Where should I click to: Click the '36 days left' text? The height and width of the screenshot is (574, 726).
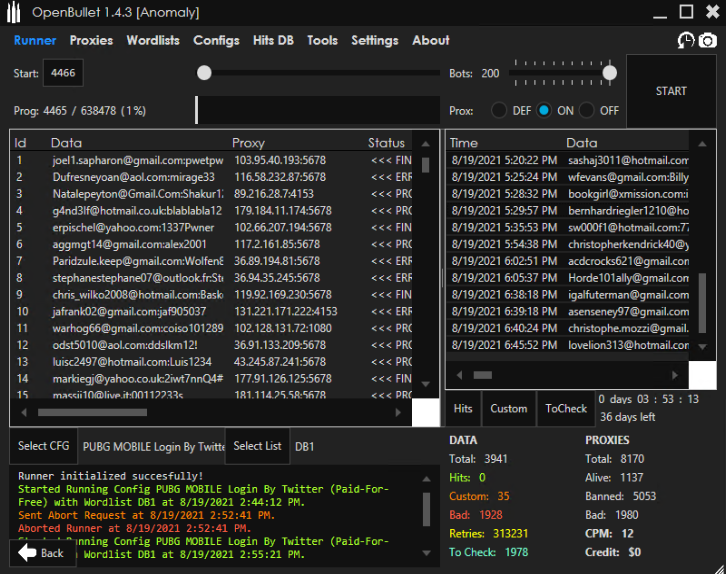[x=627, y=417]
